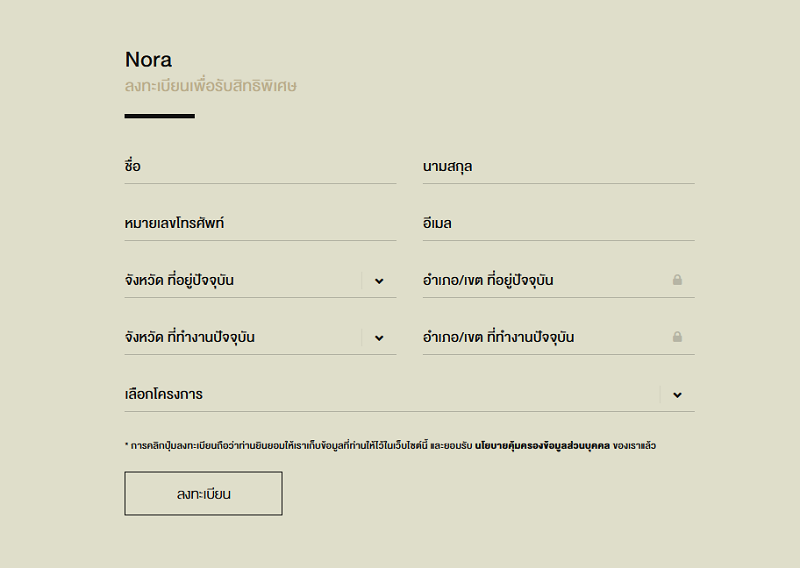Click the consent notice starting with การคลิกปุ่มลงทะเบียน
The height and width of the screenshot is (568, 800).
coord(390,446)
